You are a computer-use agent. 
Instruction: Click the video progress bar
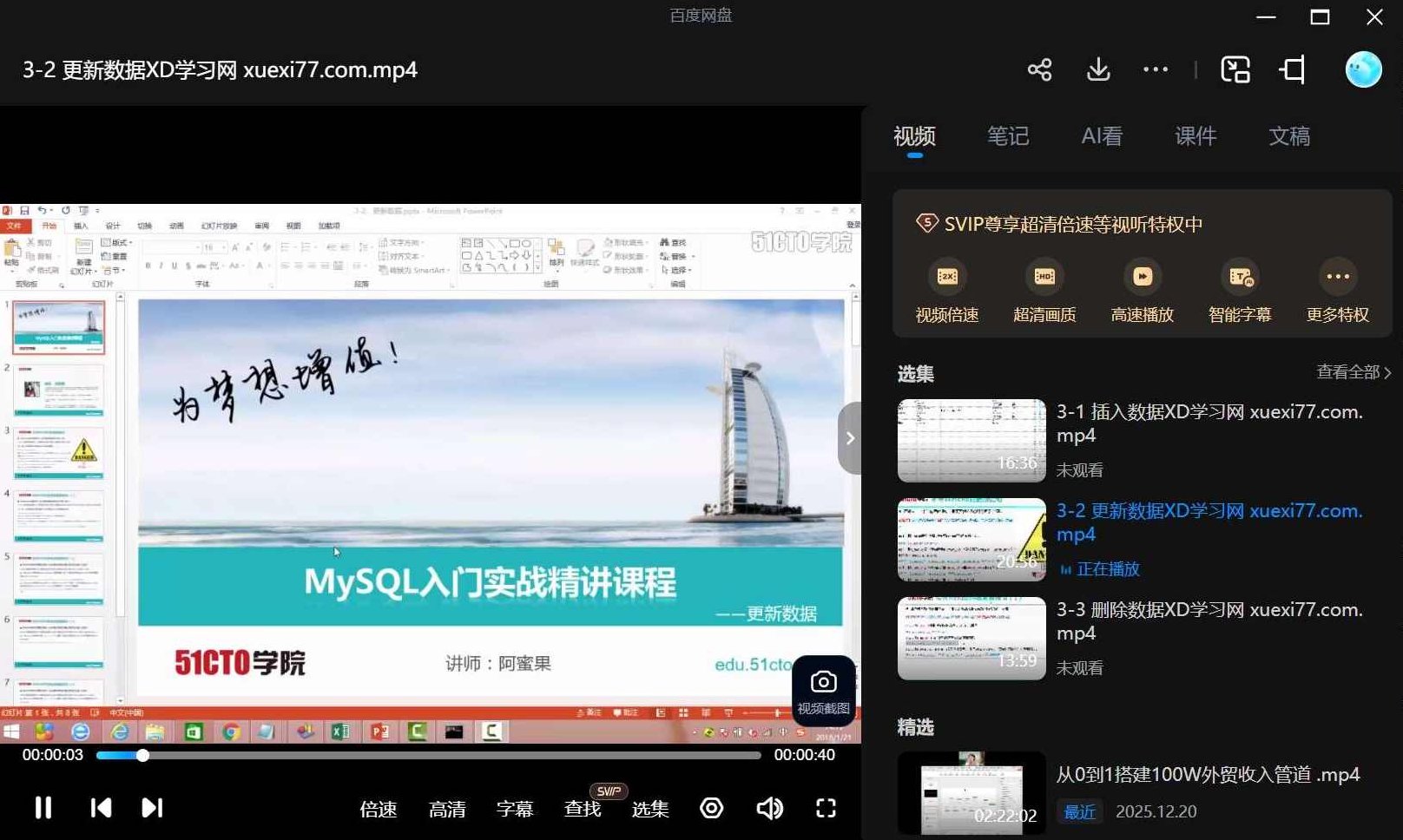tap(429, 755)
